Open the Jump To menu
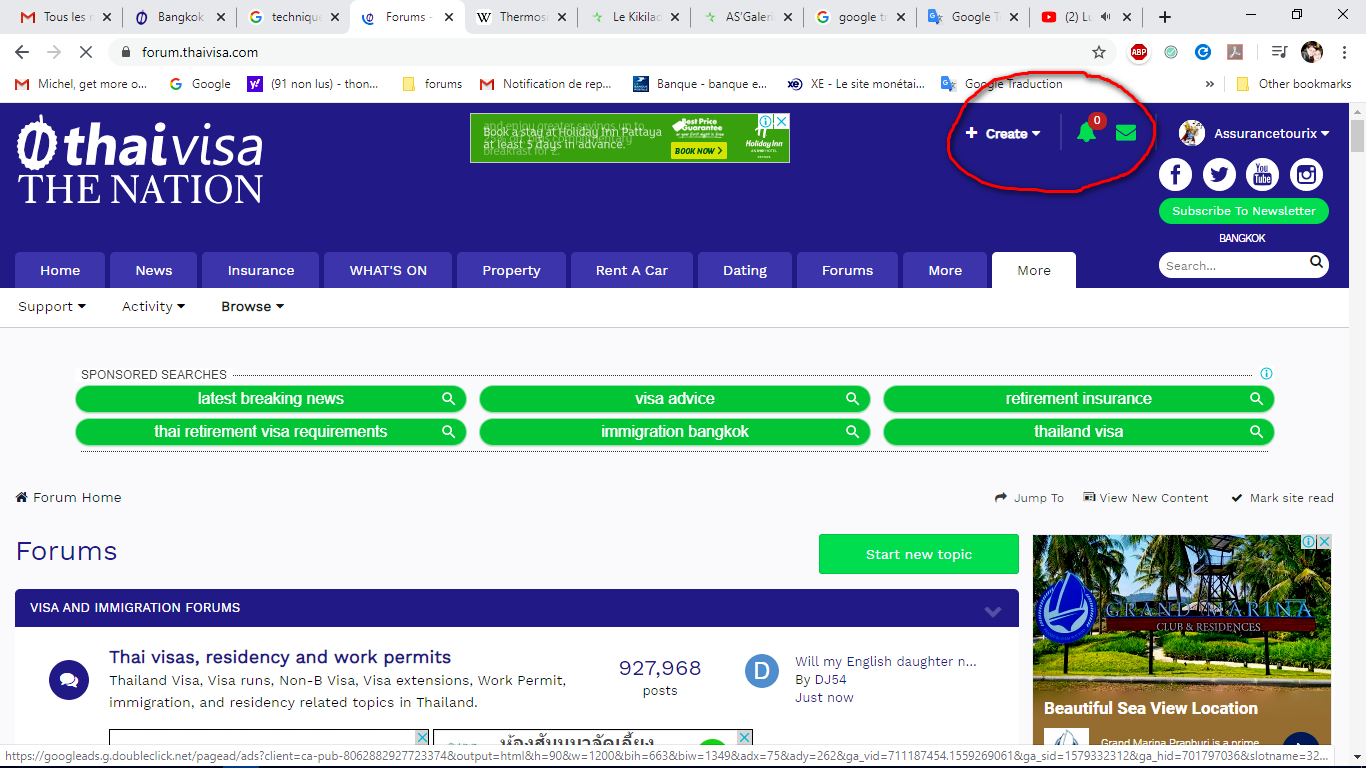Viewport: 1366px width, 768px height. click(x=1029, y=498)
